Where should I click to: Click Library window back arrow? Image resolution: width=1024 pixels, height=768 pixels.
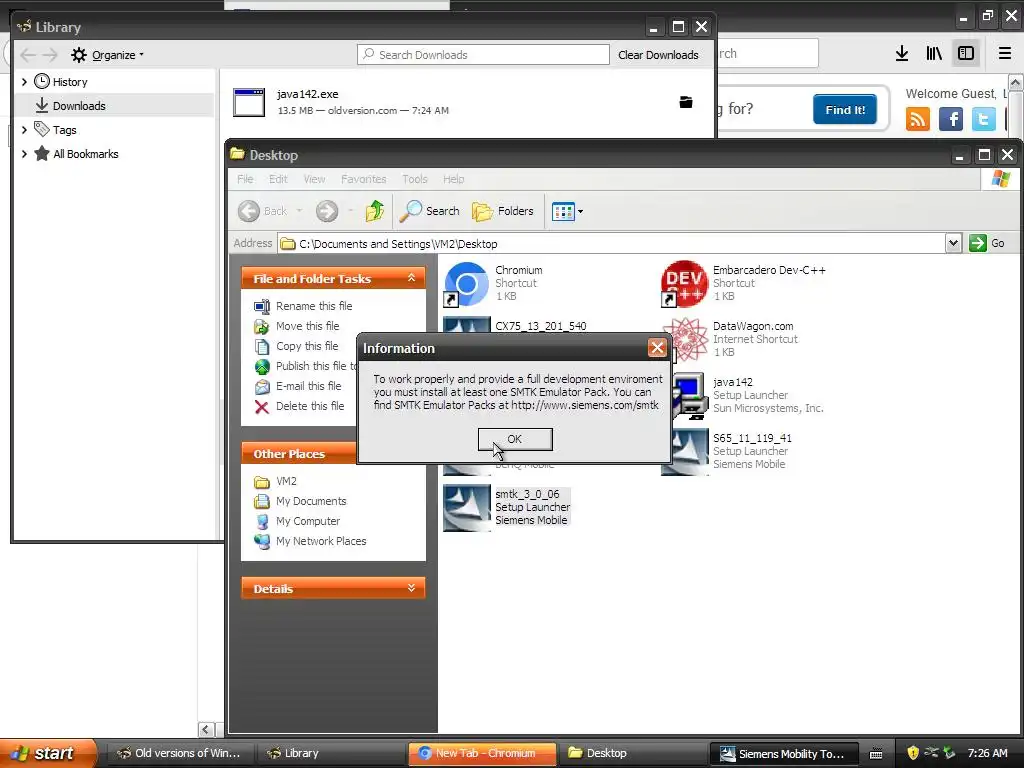pyautogui.click(x=28, y=55)
